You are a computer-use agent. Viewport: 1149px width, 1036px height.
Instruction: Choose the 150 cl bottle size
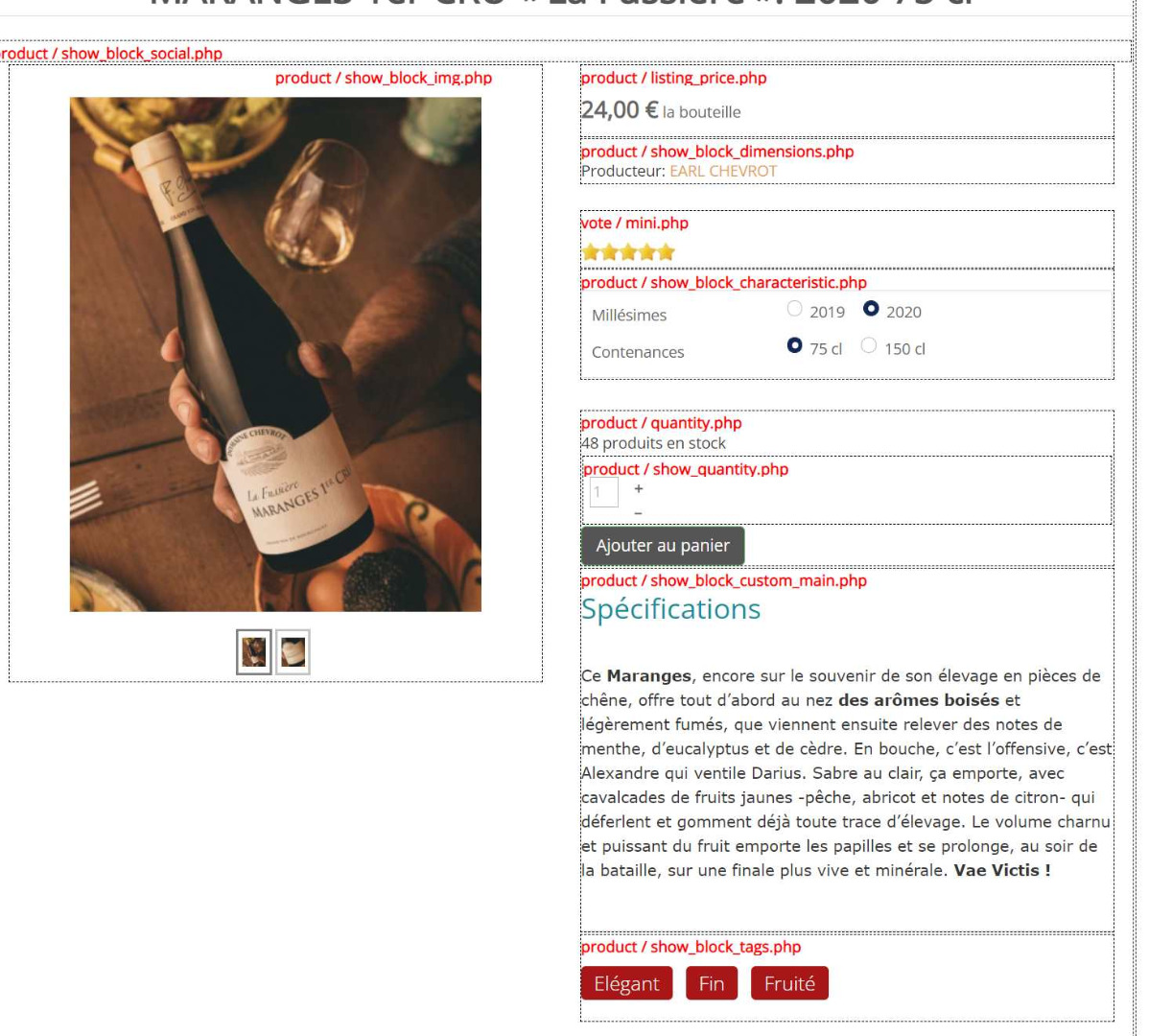(x=868, y=345)
